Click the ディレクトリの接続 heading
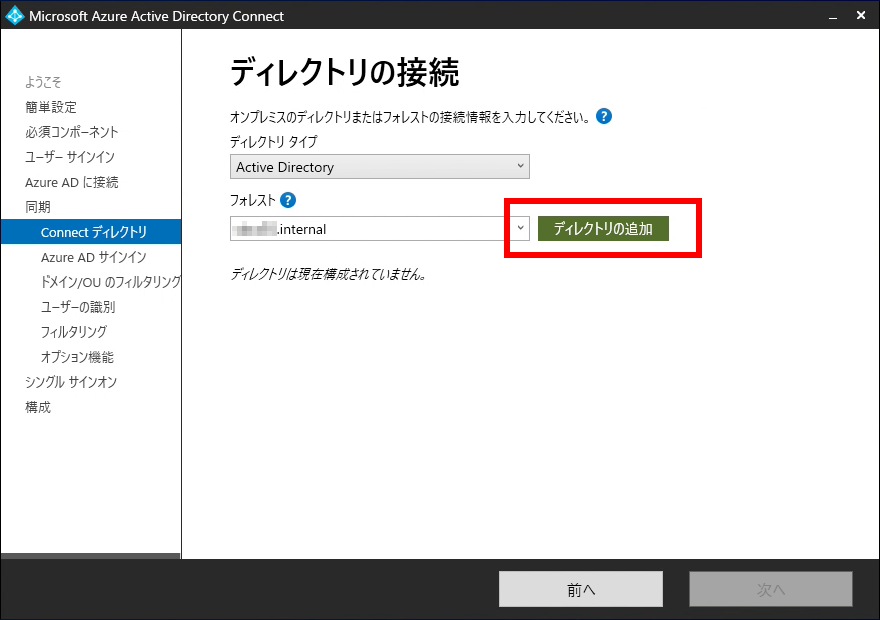 tap(345, 72)
